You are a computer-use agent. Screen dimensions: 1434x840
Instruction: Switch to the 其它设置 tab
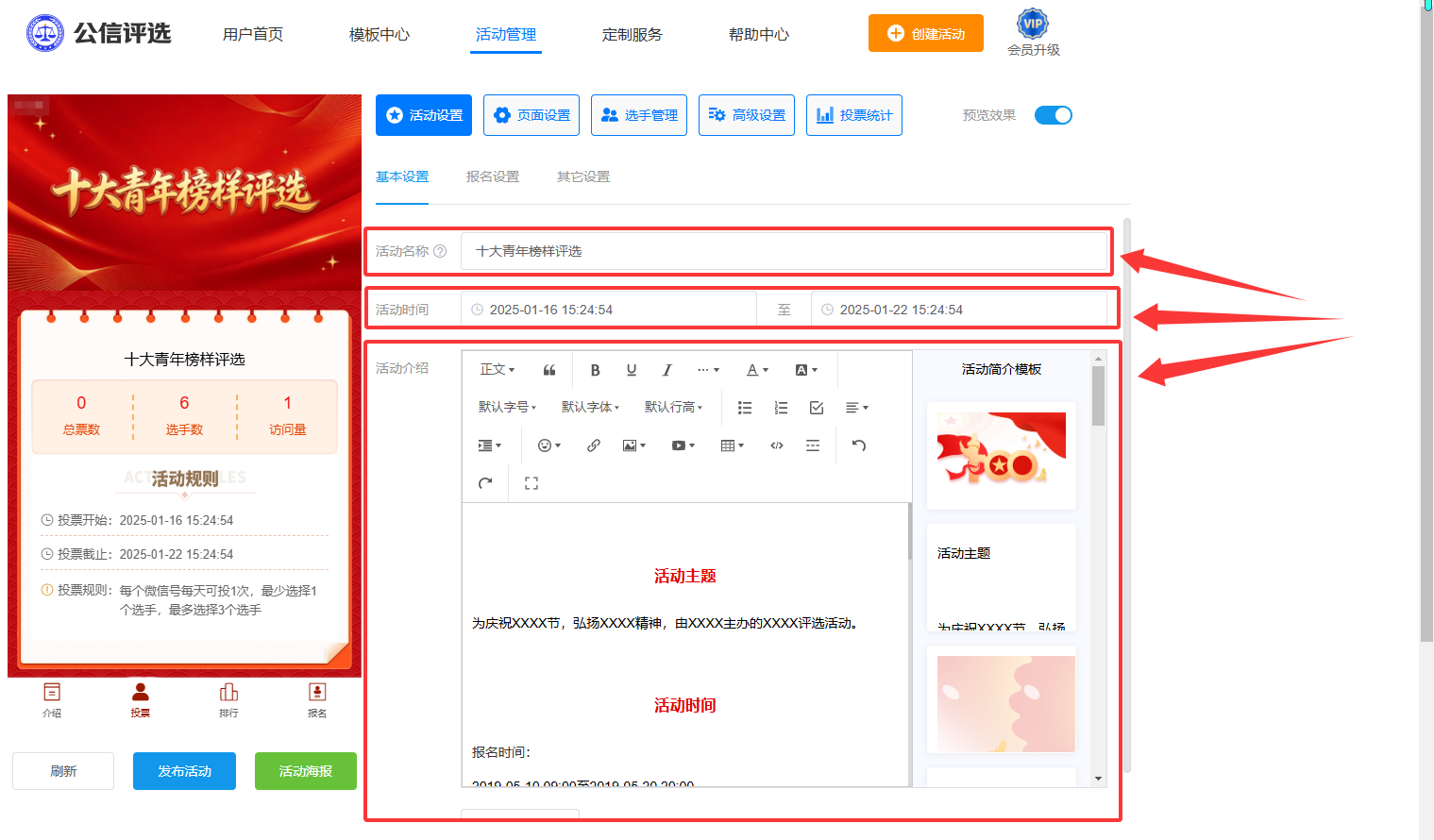(583, 176)
